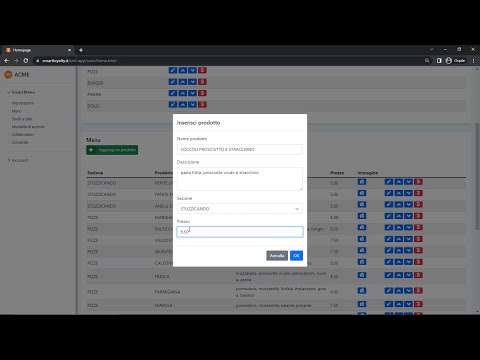Move the DOLCI section up

point(183,105)
